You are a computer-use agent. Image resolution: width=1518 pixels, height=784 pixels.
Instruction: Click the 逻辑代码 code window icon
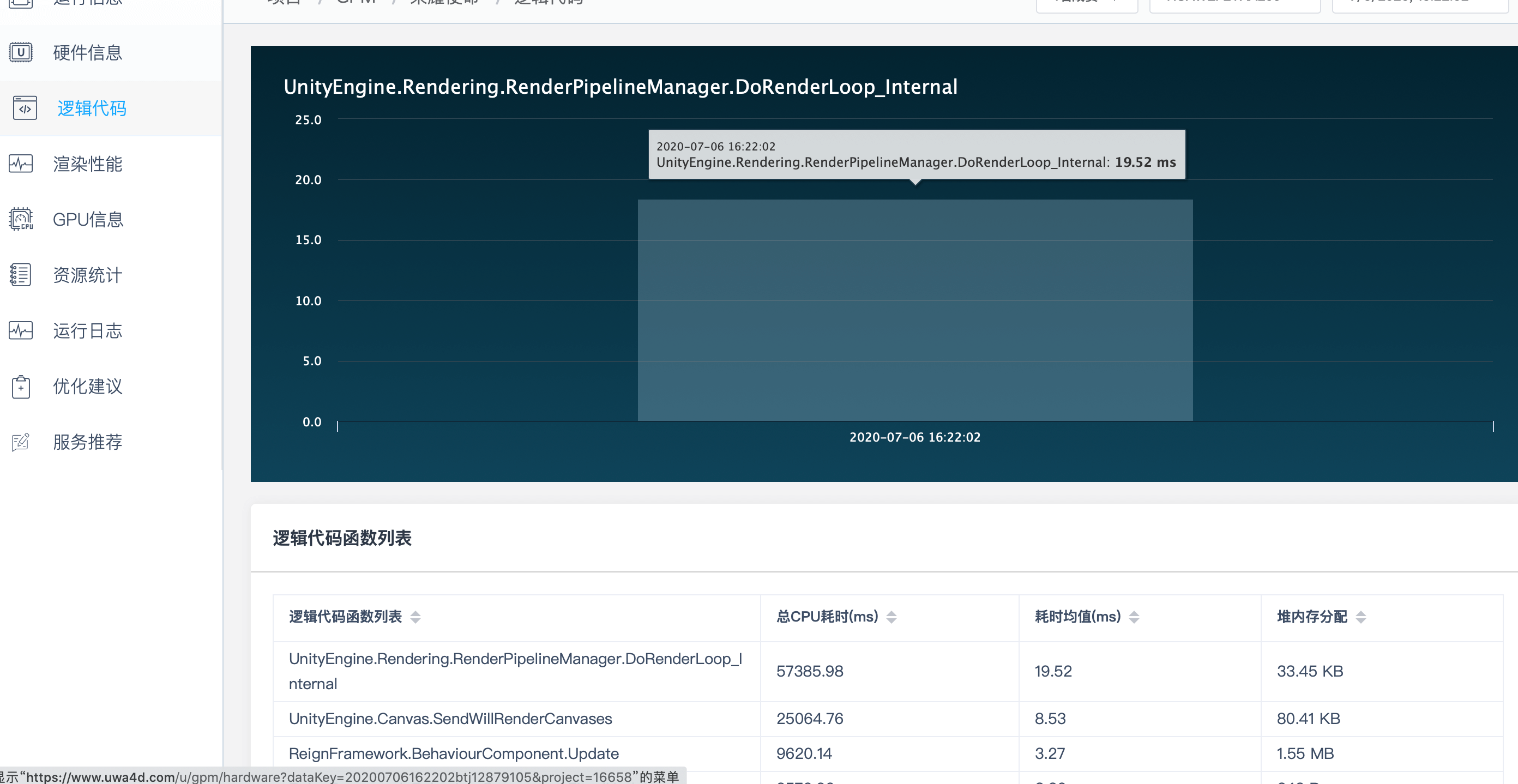(x=25, y=108)
